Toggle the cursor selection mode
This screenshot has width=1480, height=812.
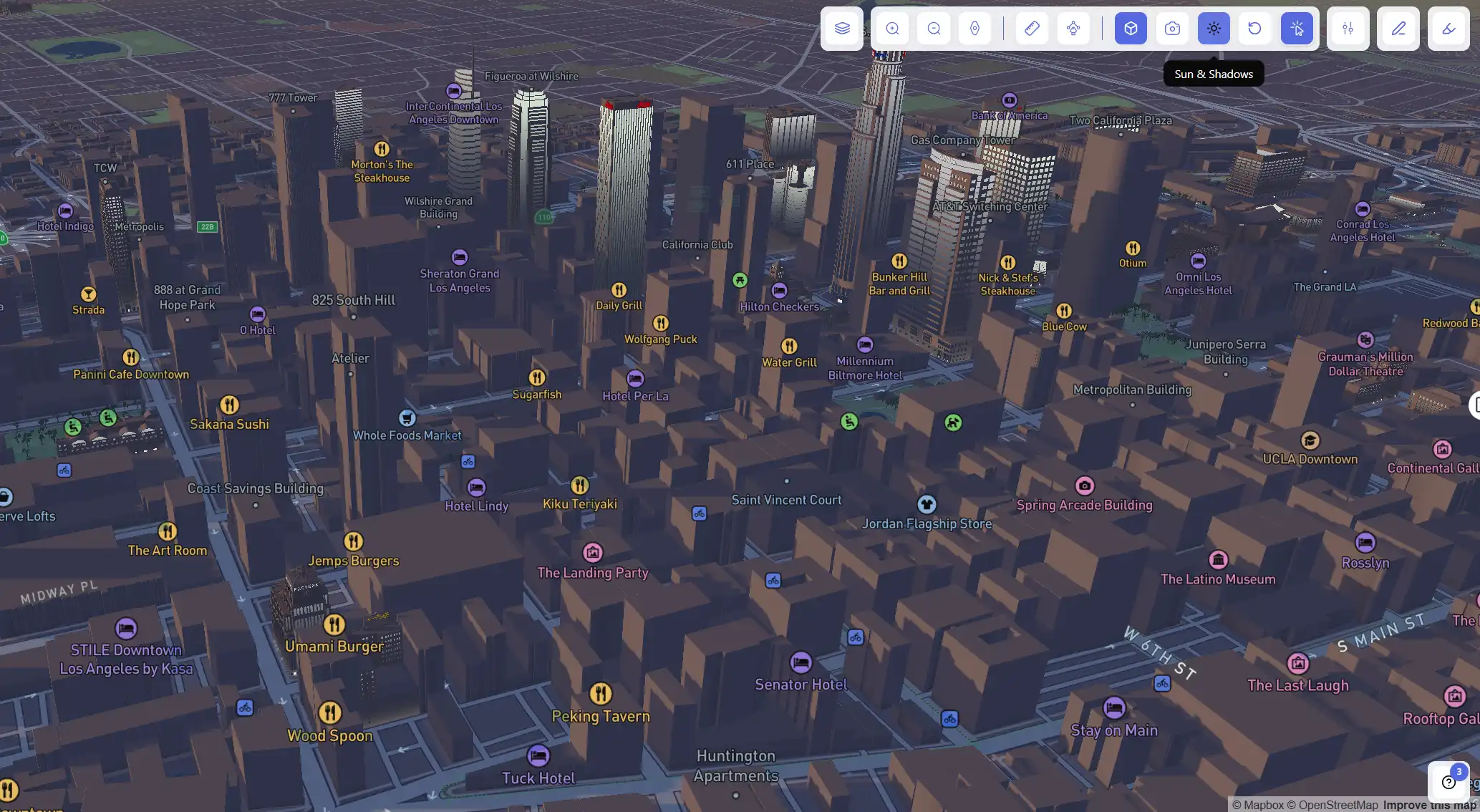pyautogui.click(x=1297, y=29)
